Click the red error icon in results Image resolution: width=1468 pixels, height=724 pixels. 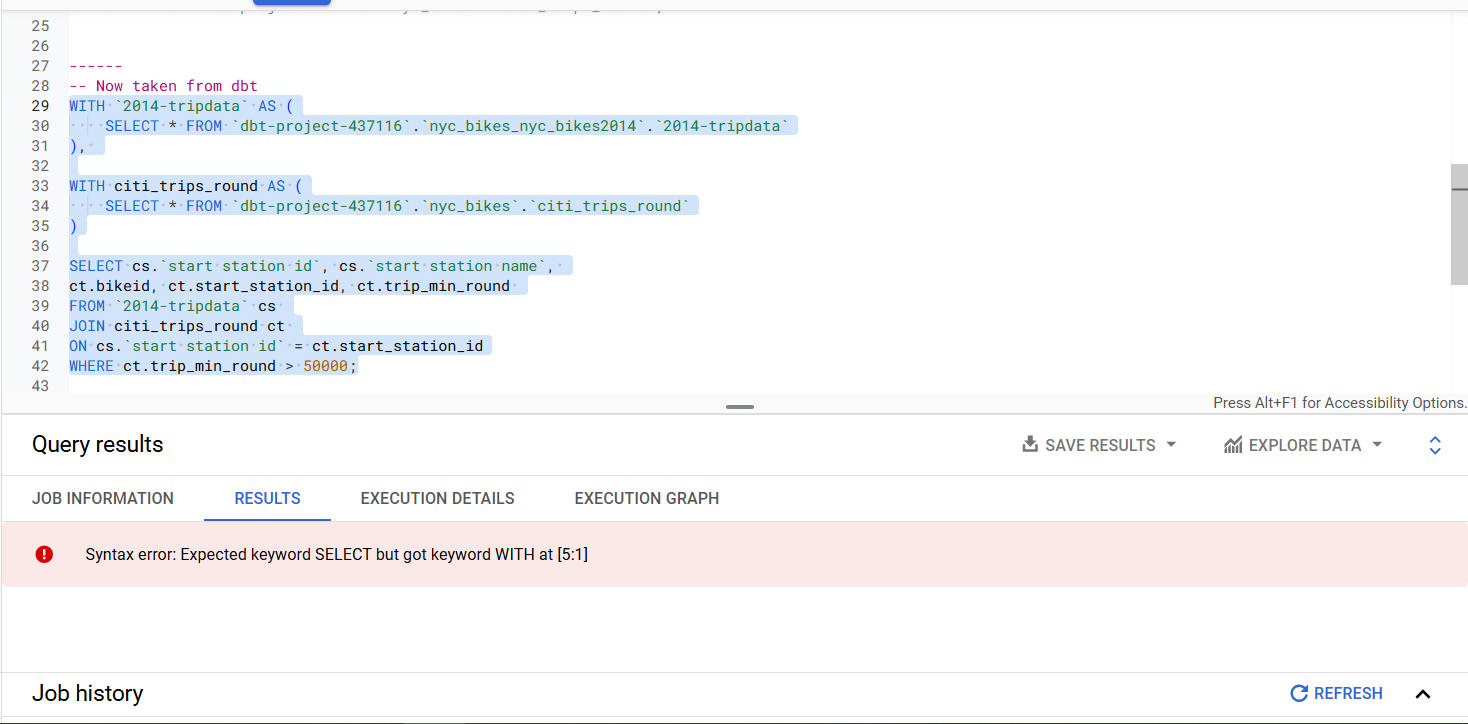(44, 554)
